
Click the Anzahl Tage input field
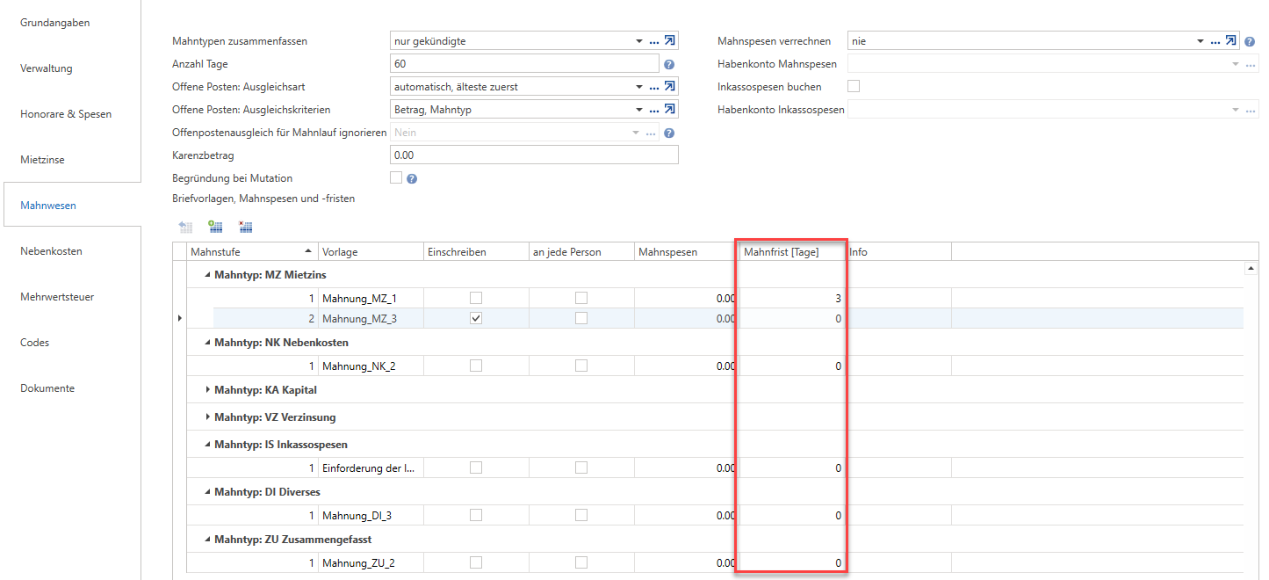click(x=524, y=64)
